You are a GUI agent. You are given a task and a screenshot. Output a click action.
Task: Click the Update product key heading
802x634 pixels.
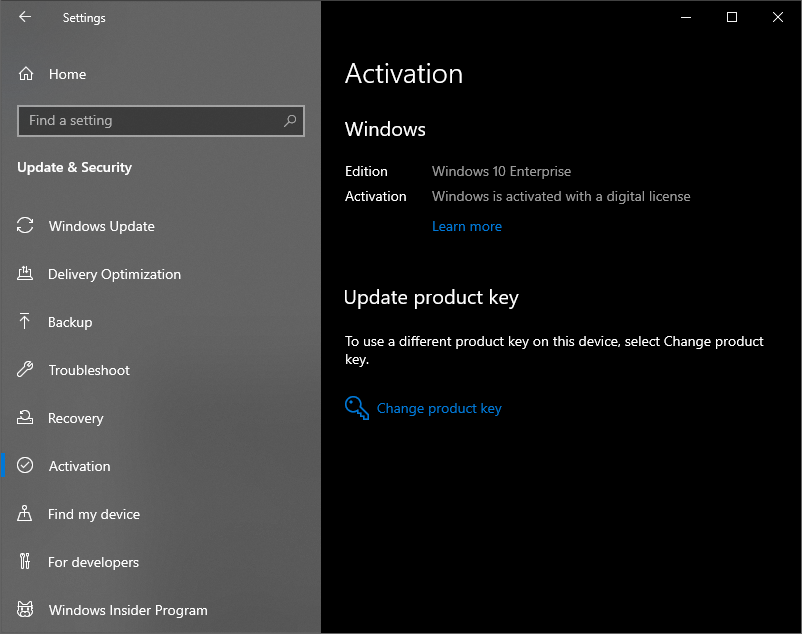(431, 298)
